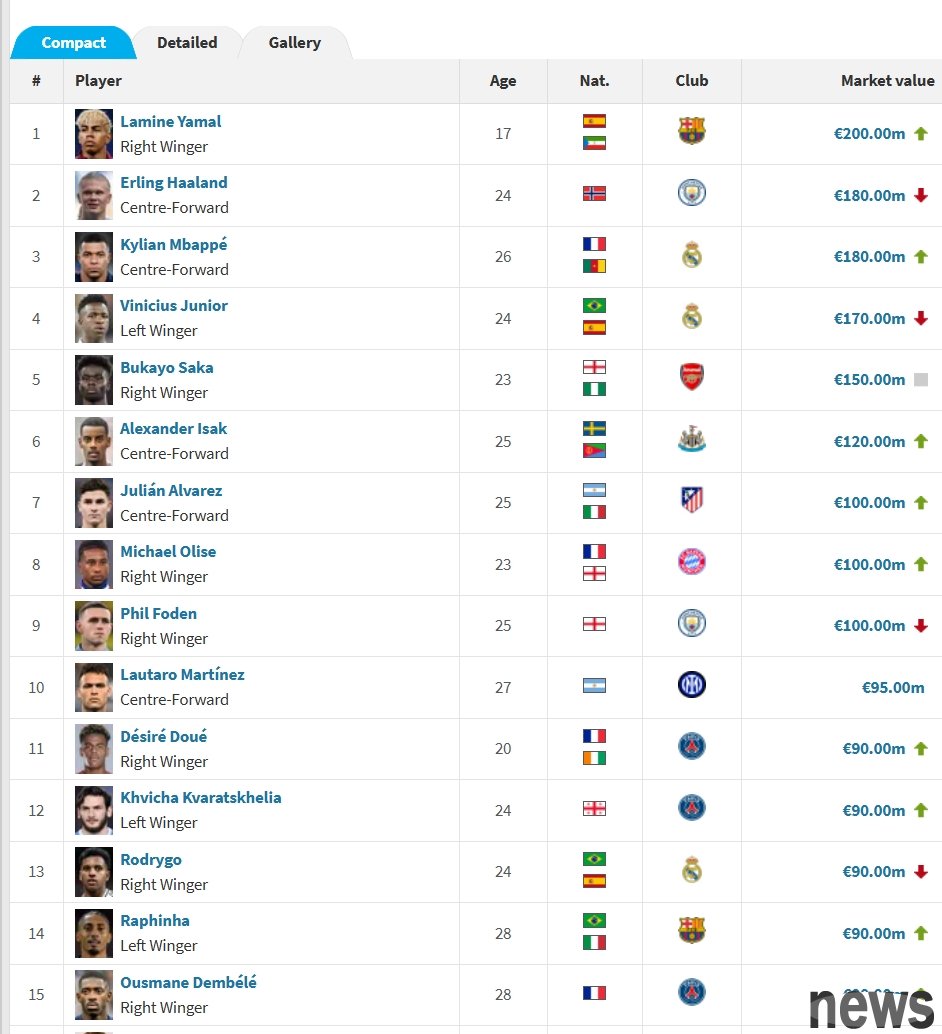Click Georgia flag beside Khvicha Kvaratskhelia
The height and width of the screenshot is (1034, 942).
tap(594, 808)
